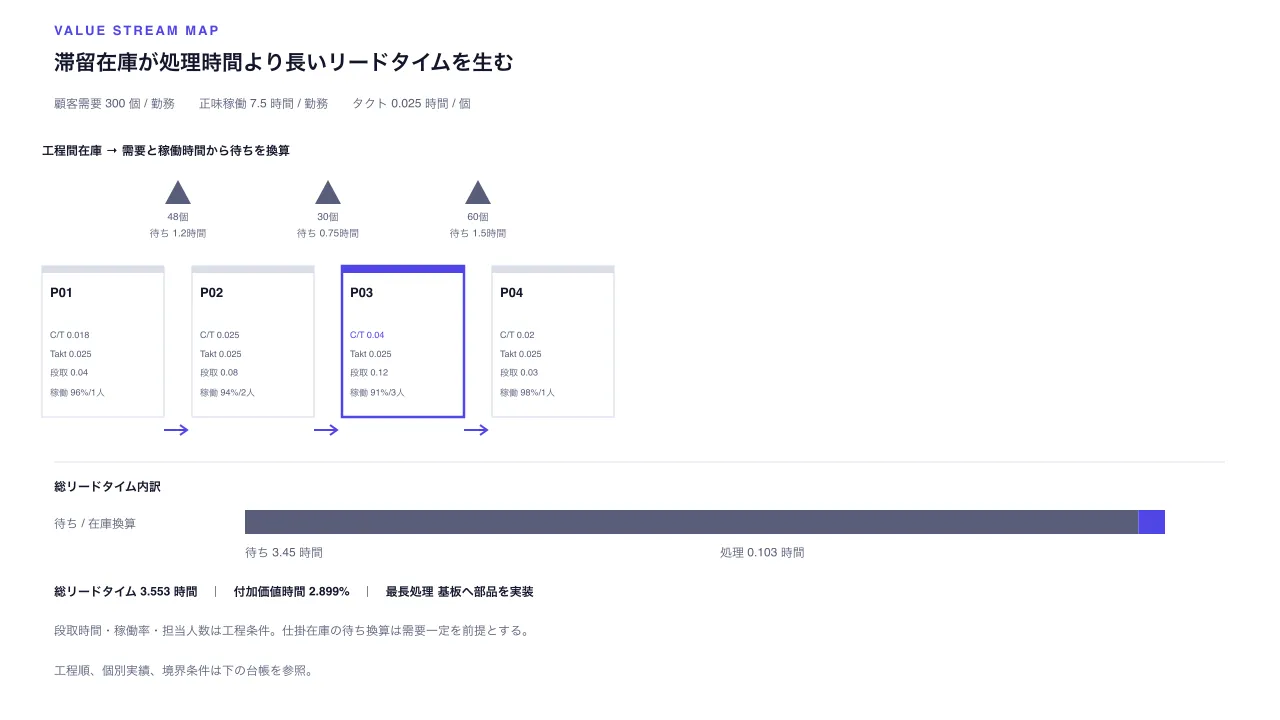Screen dimensions: 1280x720
Task: Click the 付加価値時間 2.899% summary
Action: pyautogui.click(x=291, y=592)
